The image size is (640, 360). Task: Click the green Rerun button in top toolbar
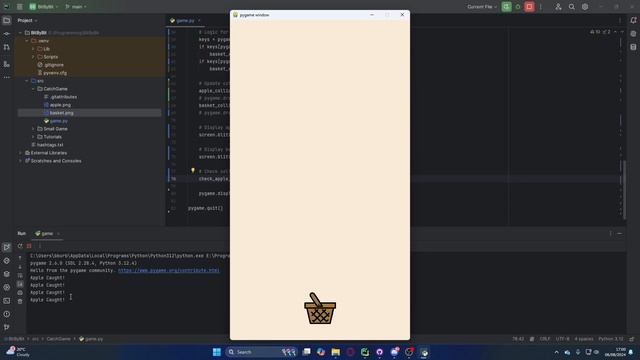(507, 7)
